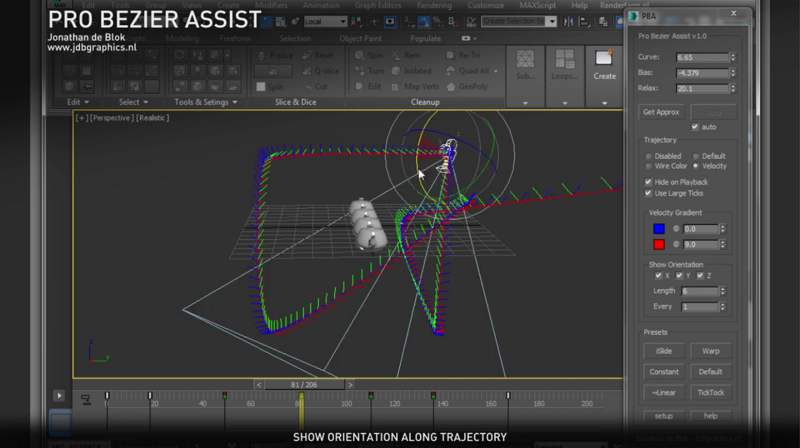The image size is (800, 448).
Task: Open the Graph Editors menu
Action: click(378, 5)
